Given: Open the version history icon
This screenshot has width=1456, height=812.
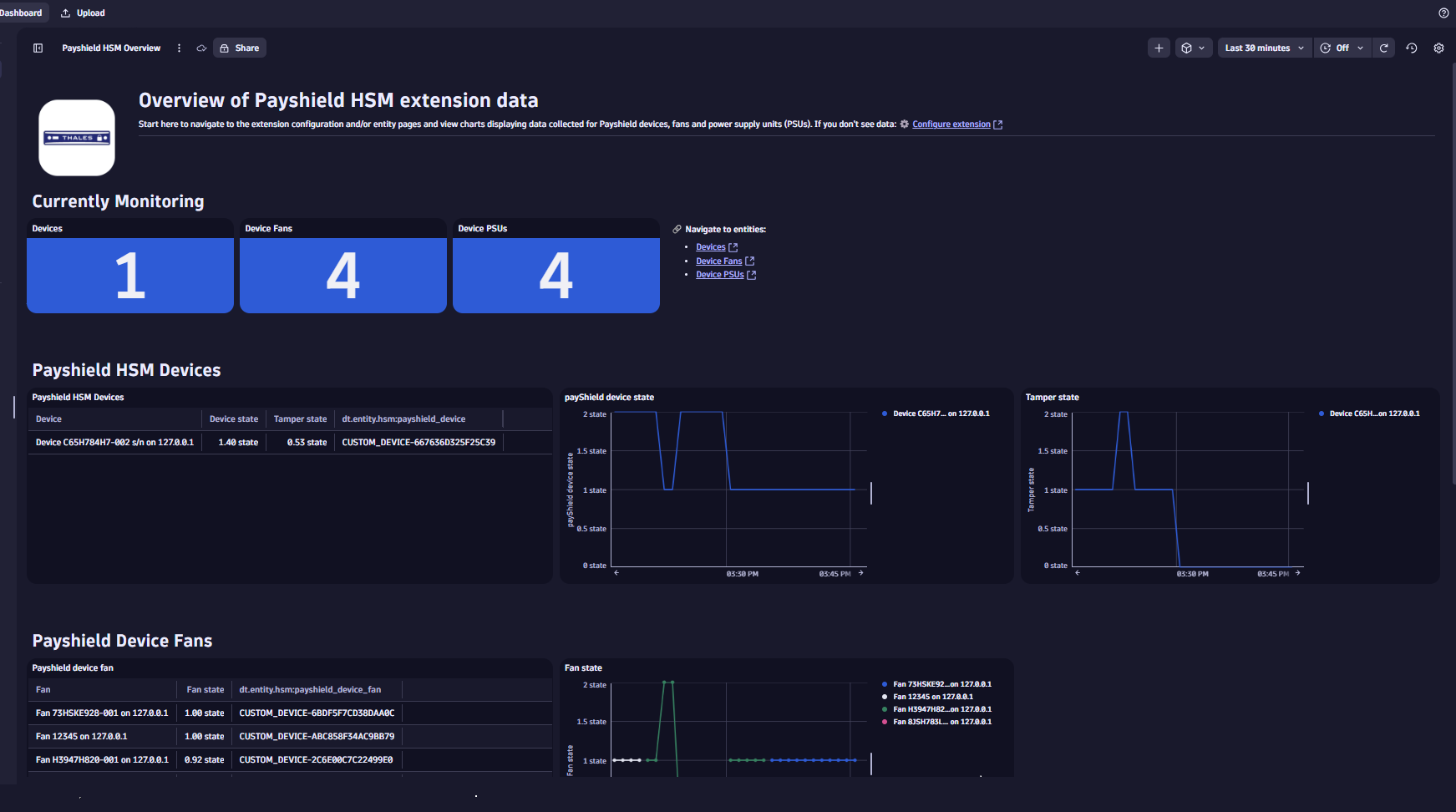Looking at the screenshot, I should point(1412,48).
